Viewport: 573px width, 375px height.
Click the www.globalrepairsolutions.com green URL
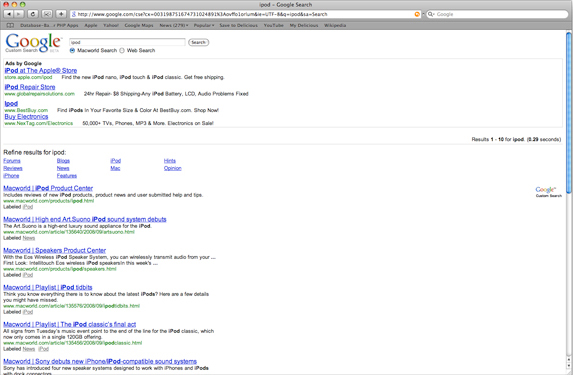click(39, 94)
